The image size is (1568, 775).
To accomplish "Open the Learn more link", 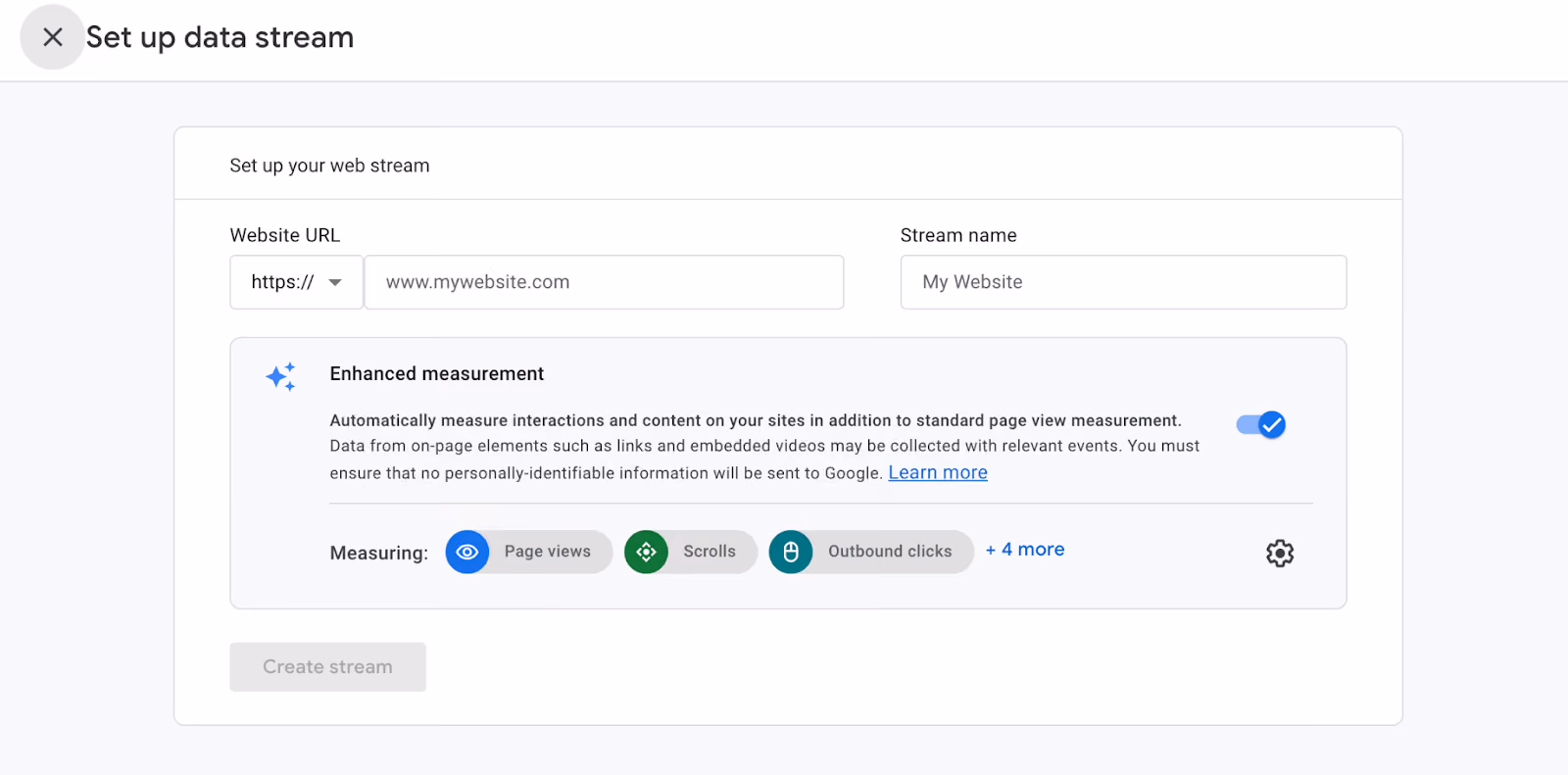I will pos(938,472).
